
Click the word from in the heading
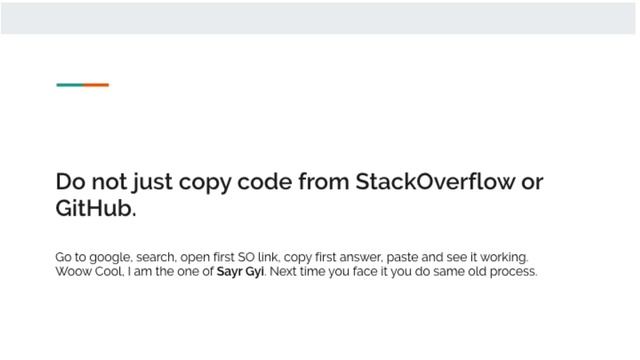tap(324, 181)
